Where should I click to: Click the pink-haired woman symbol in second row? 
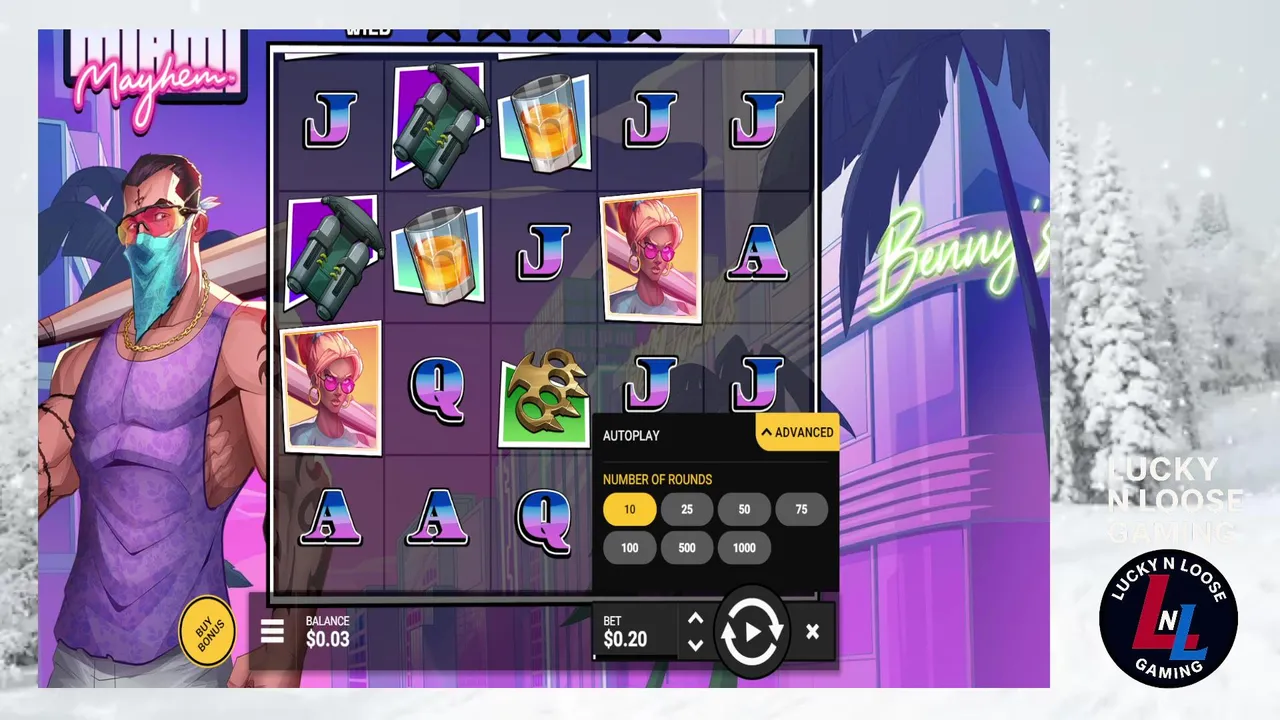pos(651,254)
